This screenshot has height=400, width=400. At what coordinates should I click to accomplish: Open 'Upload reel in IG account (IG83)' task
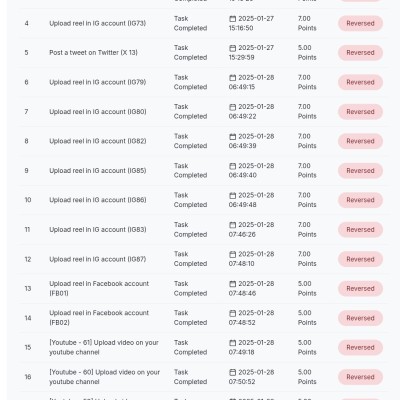point(98,230)
